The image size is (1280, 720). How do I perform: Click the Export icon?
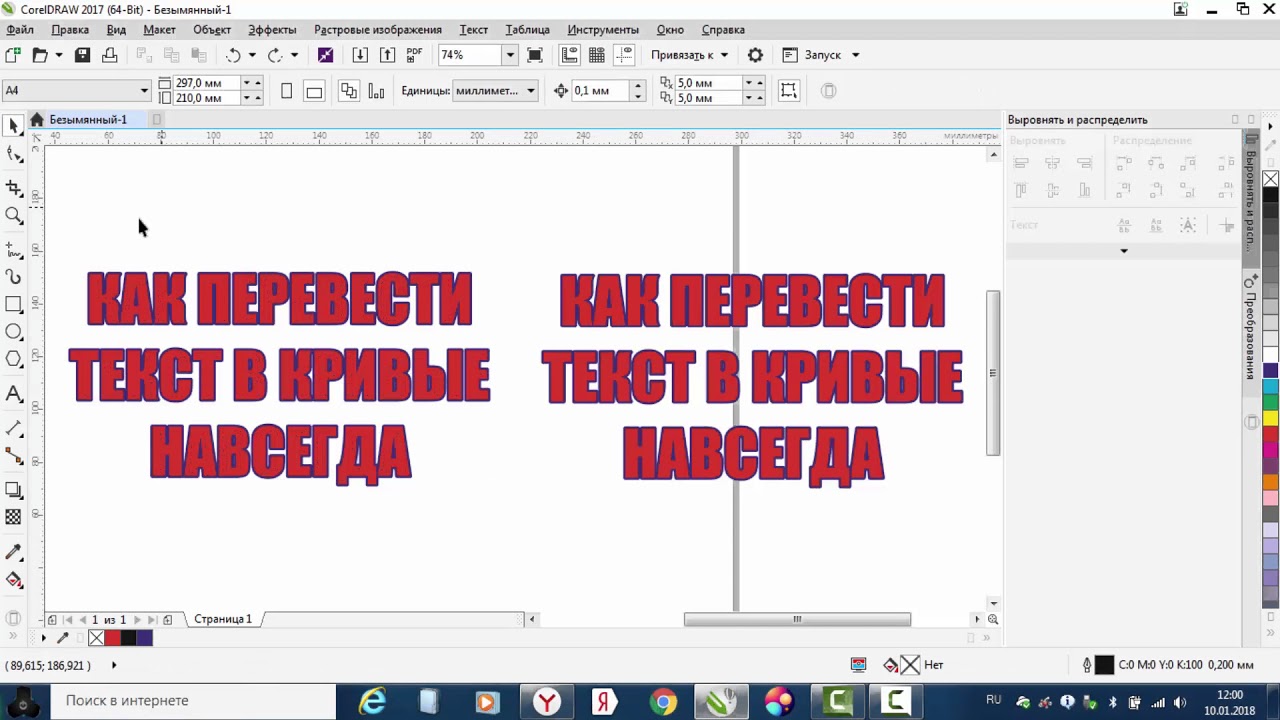(387, 55)
